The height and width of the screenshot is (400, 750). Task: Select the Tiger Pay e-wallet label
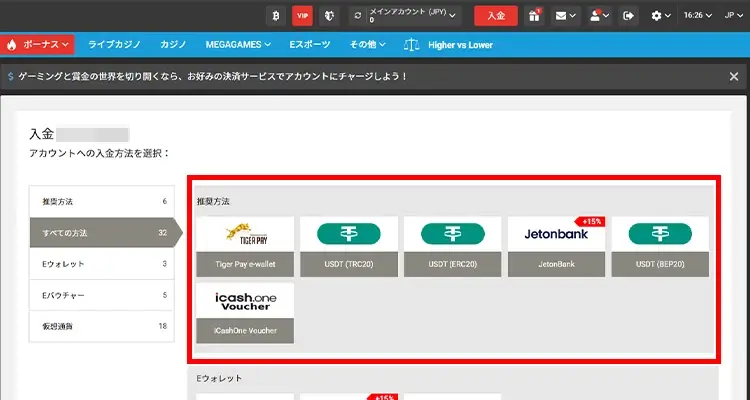(245, 264)
